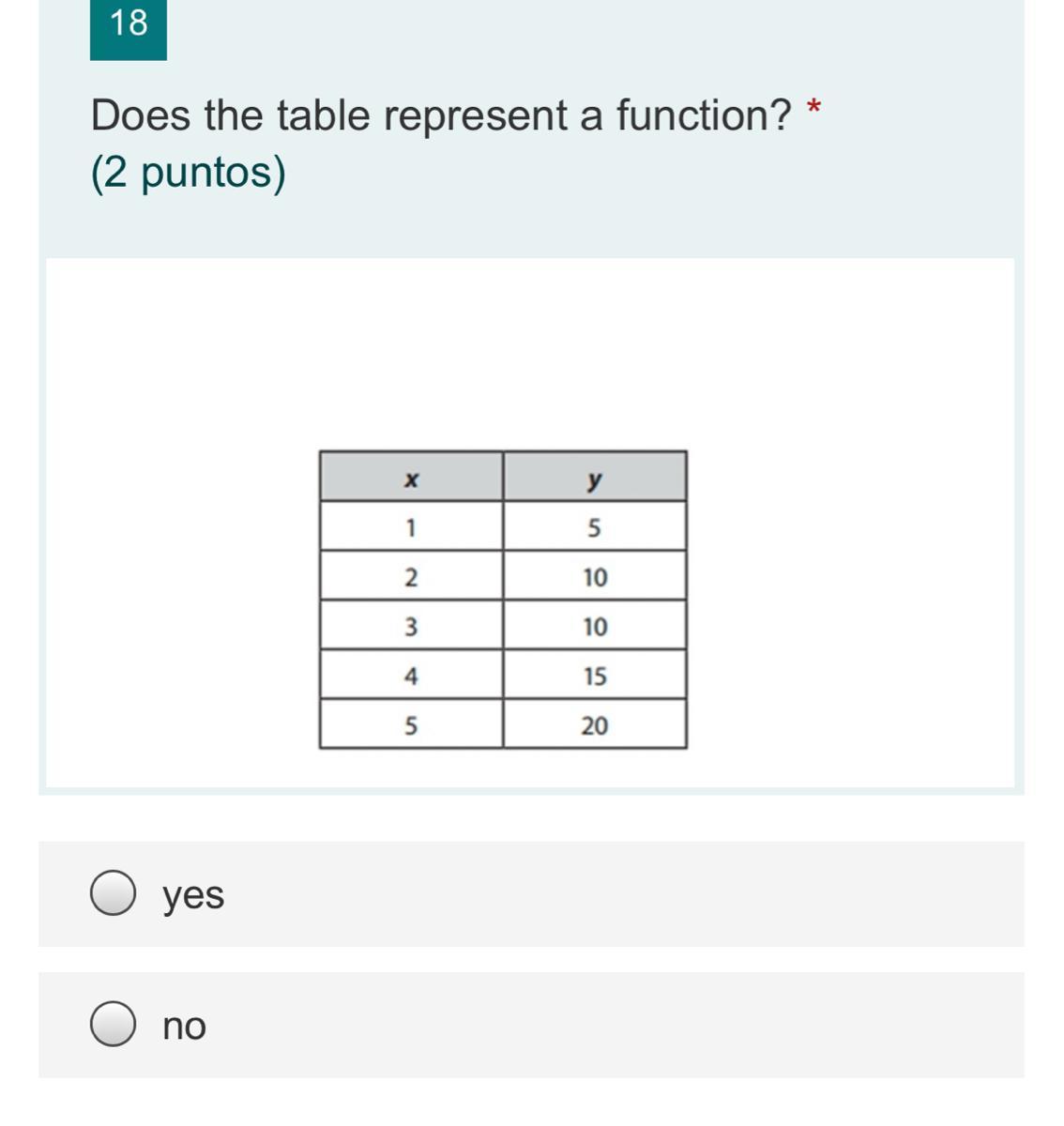Image resolution: width=1064 pixels, height=1126 pixels.
Task: Click the "yes" answer label text
Action: tap(193, 895)
